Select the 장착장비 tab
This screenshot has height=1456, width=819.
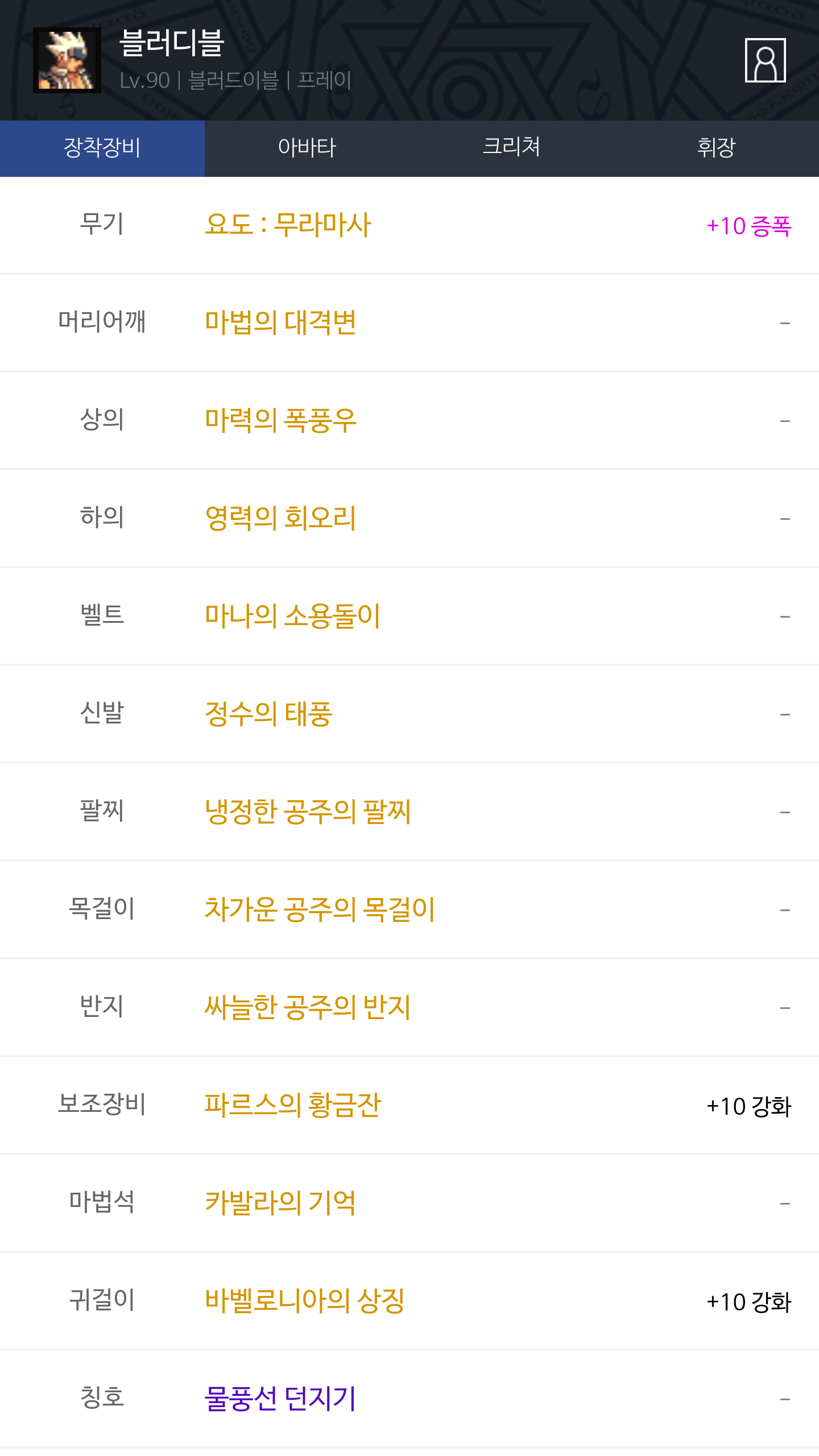point(102,148)
